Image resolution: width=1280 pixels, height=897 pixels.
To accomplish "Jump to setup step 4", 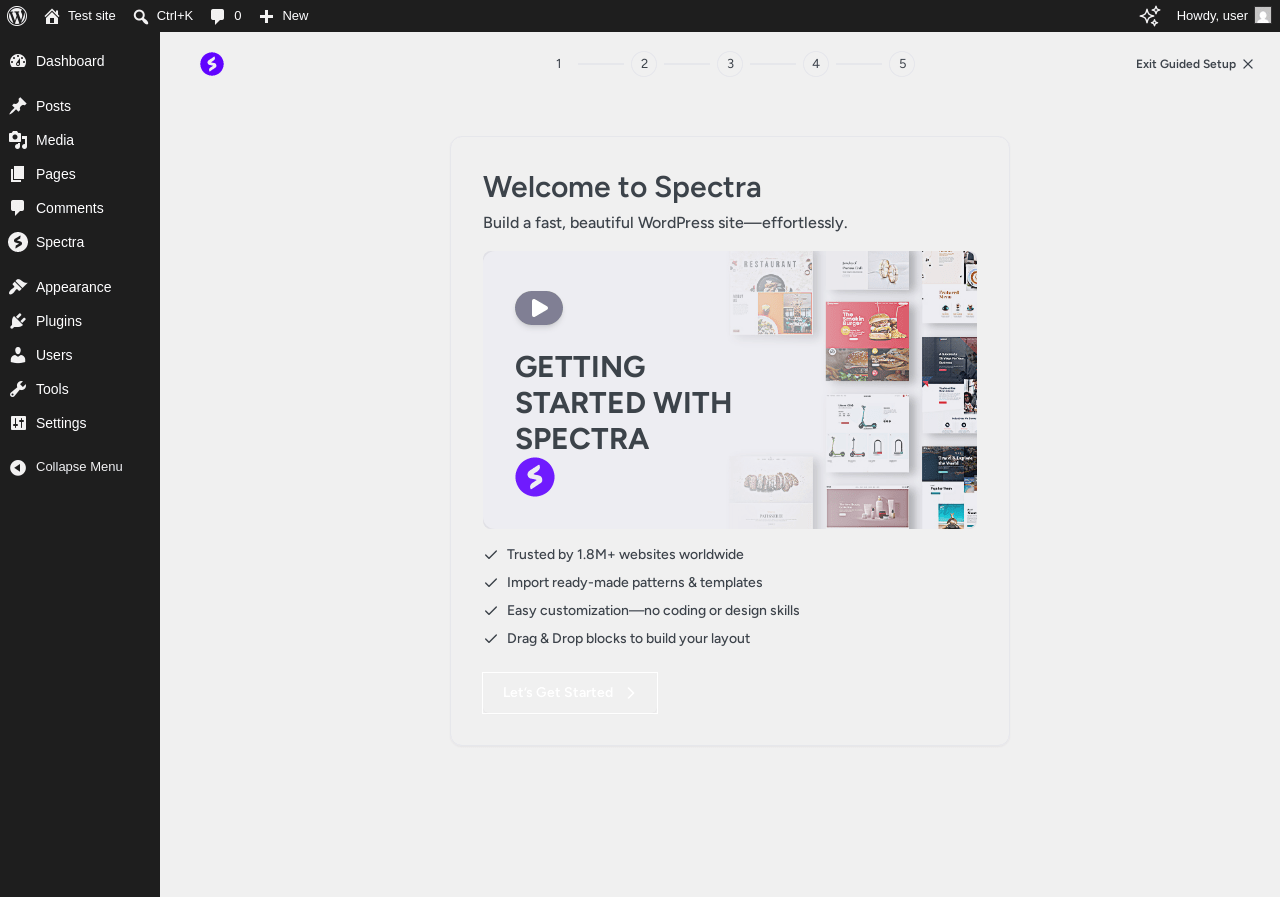I will click(816, 64).
